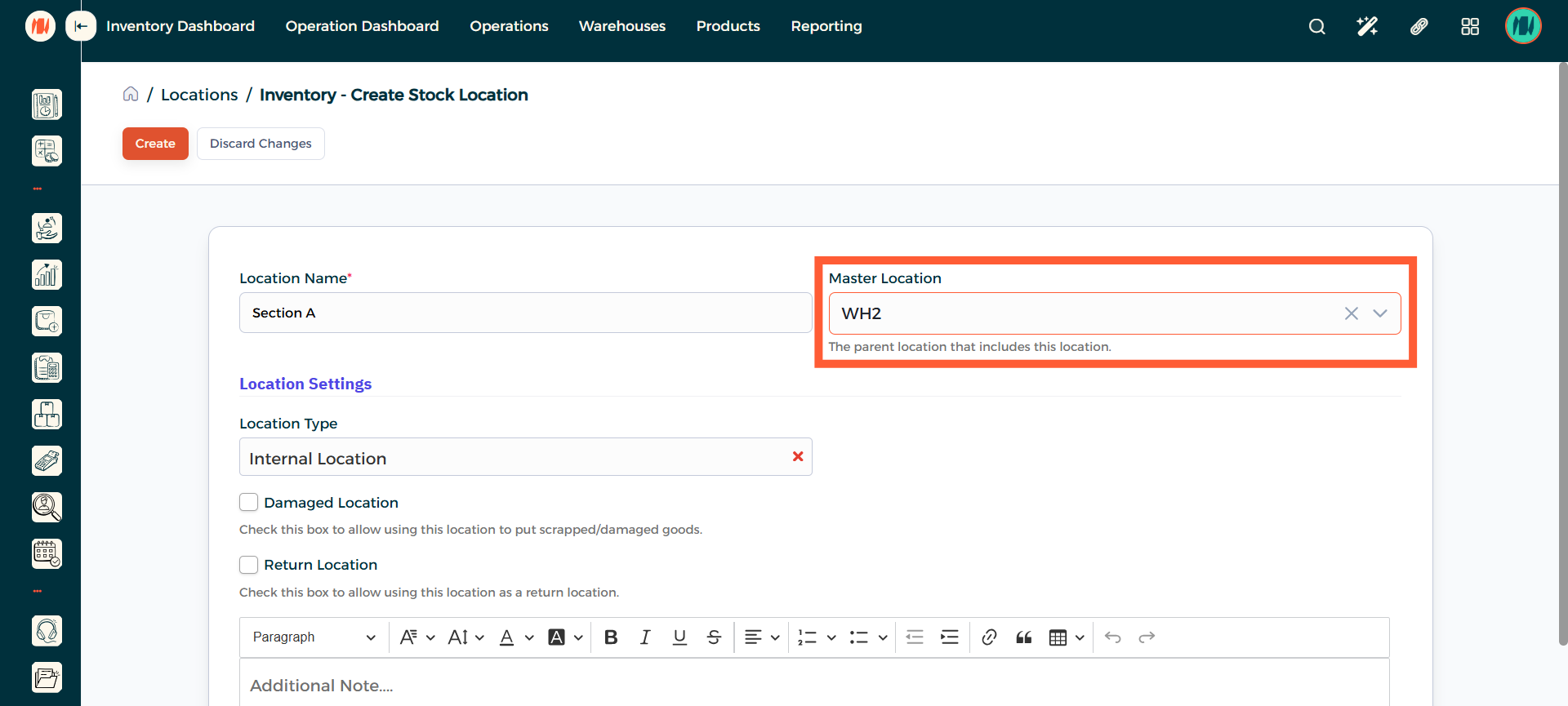Expand the Master Location dropdown chevron
Viewport: 1568px width, 706px height.
[x=1380, y=313]
